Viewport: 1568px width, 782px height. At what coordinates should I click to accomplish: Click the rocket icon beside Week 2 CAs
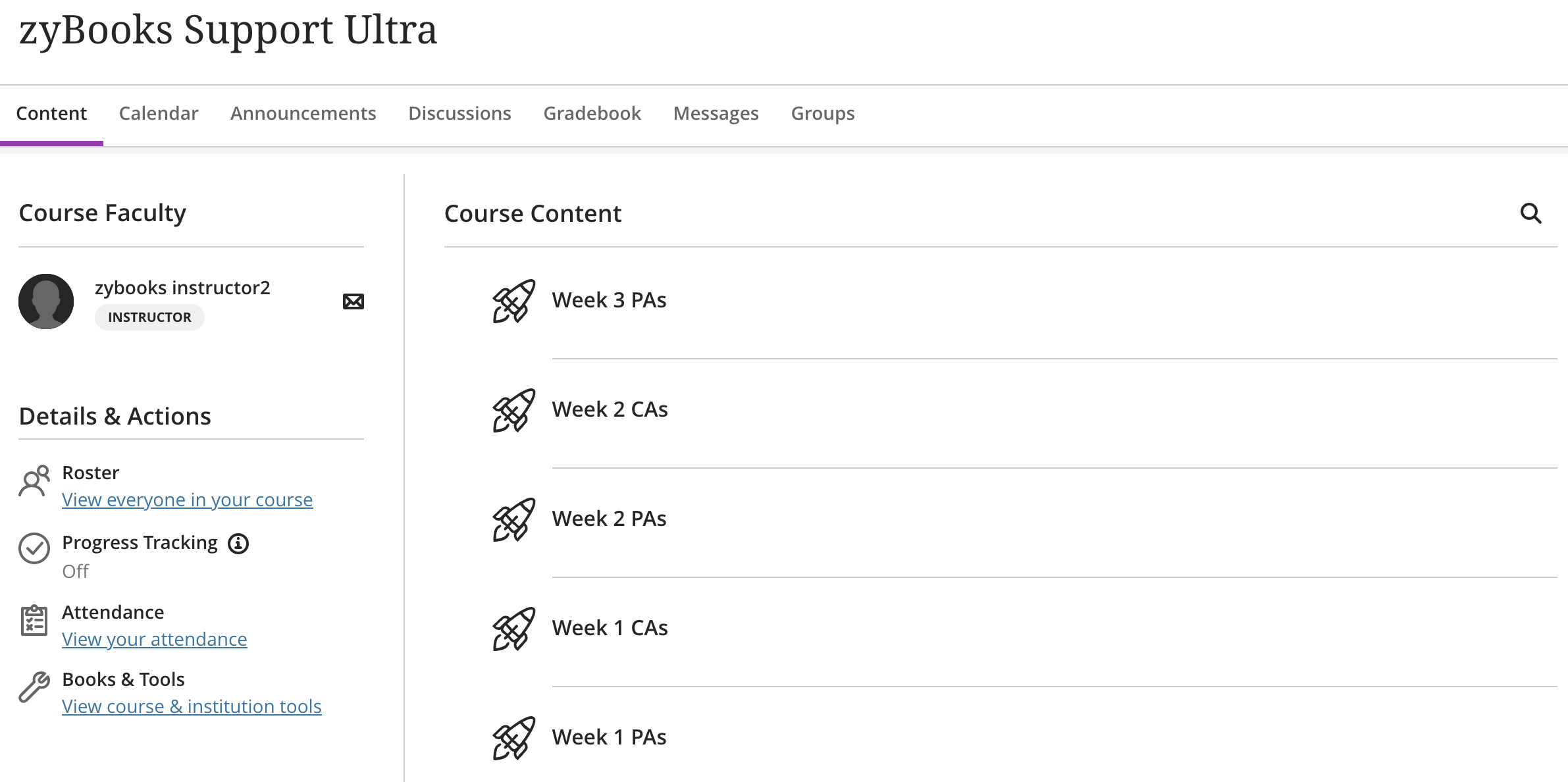click(513, 410)
